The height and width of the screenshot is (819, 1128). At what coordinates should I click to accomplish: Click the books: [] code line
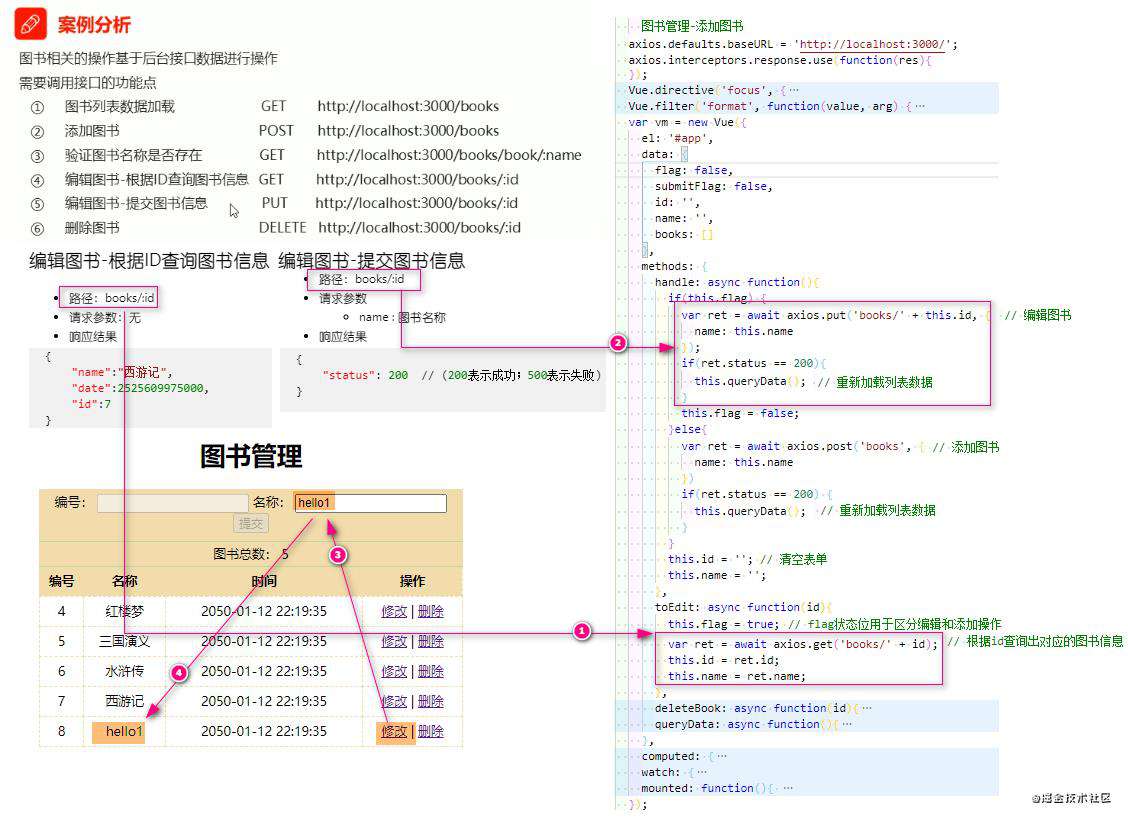[x=683, y=234]
